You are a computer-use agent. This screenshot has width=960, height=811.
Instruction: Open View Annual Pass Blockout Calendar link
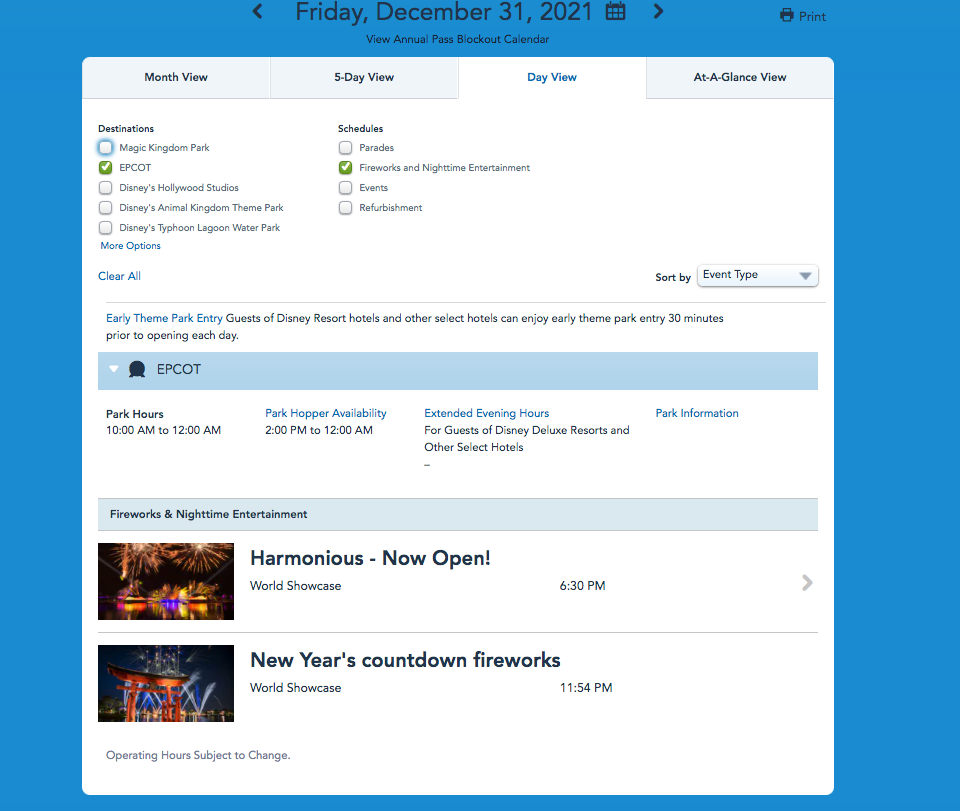point(458,40)
